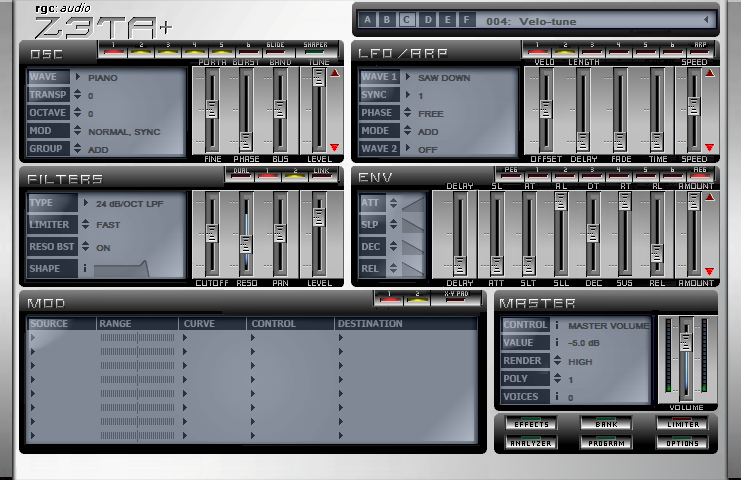Open preset list arrow beside Velo-tune

coord(706,20)
